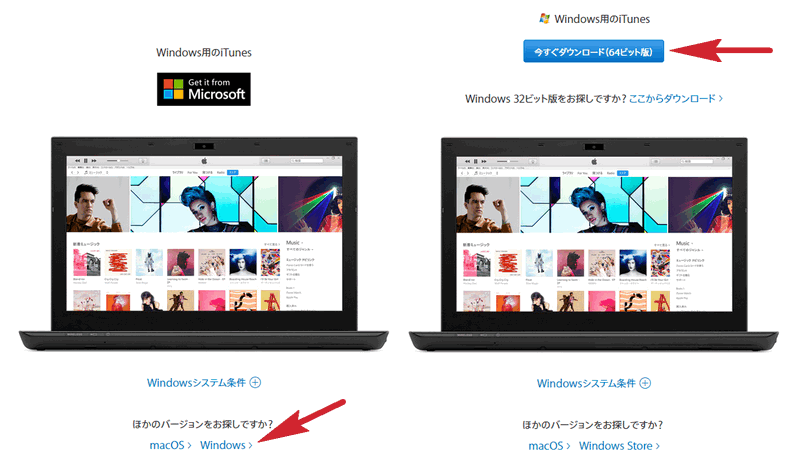
Task: Expand left Windowsシステム条件 section
Action: (204, 383)
